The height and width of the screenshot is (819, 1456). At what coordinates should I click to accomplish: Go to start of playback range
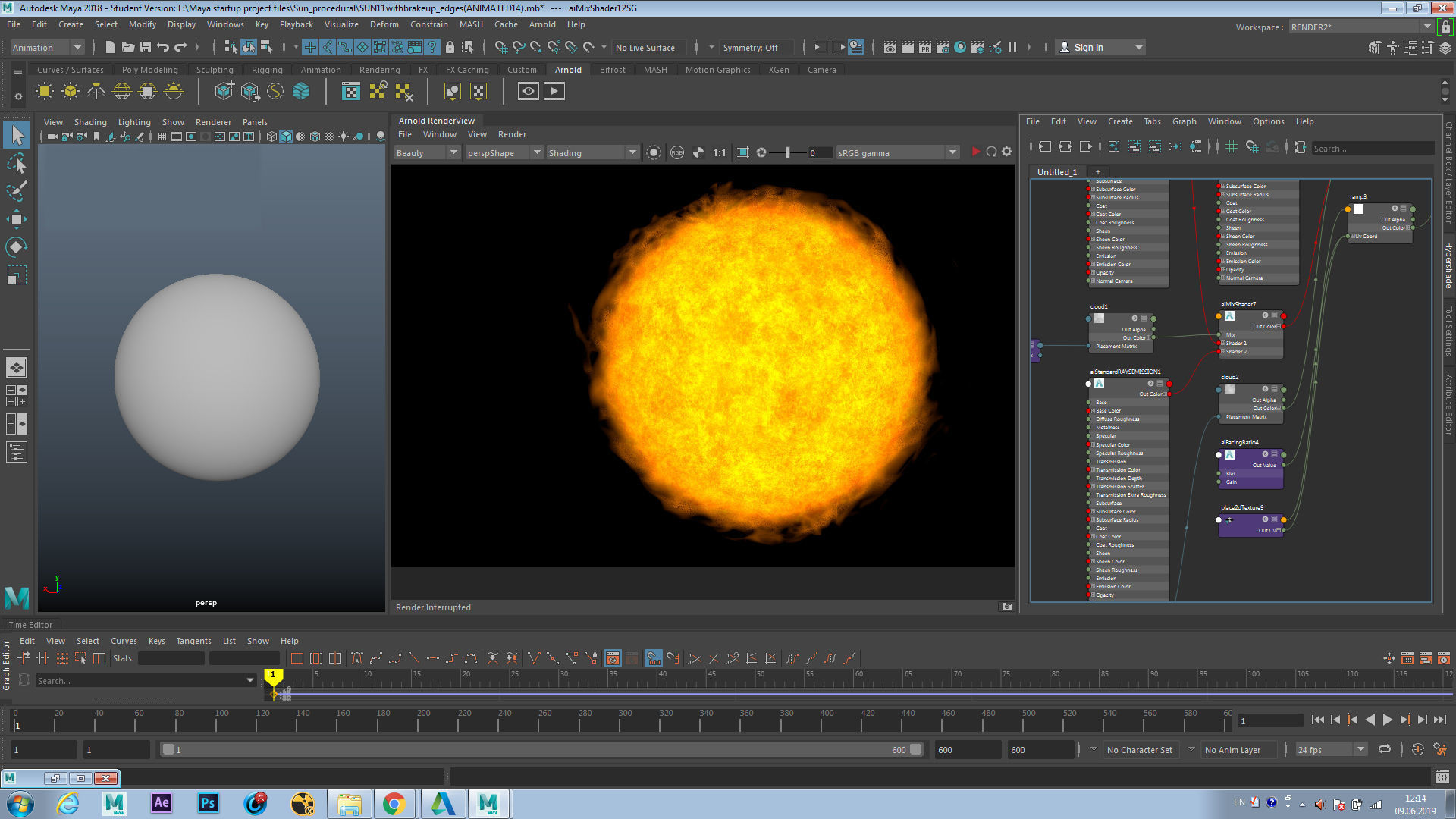click(1317, 720)
